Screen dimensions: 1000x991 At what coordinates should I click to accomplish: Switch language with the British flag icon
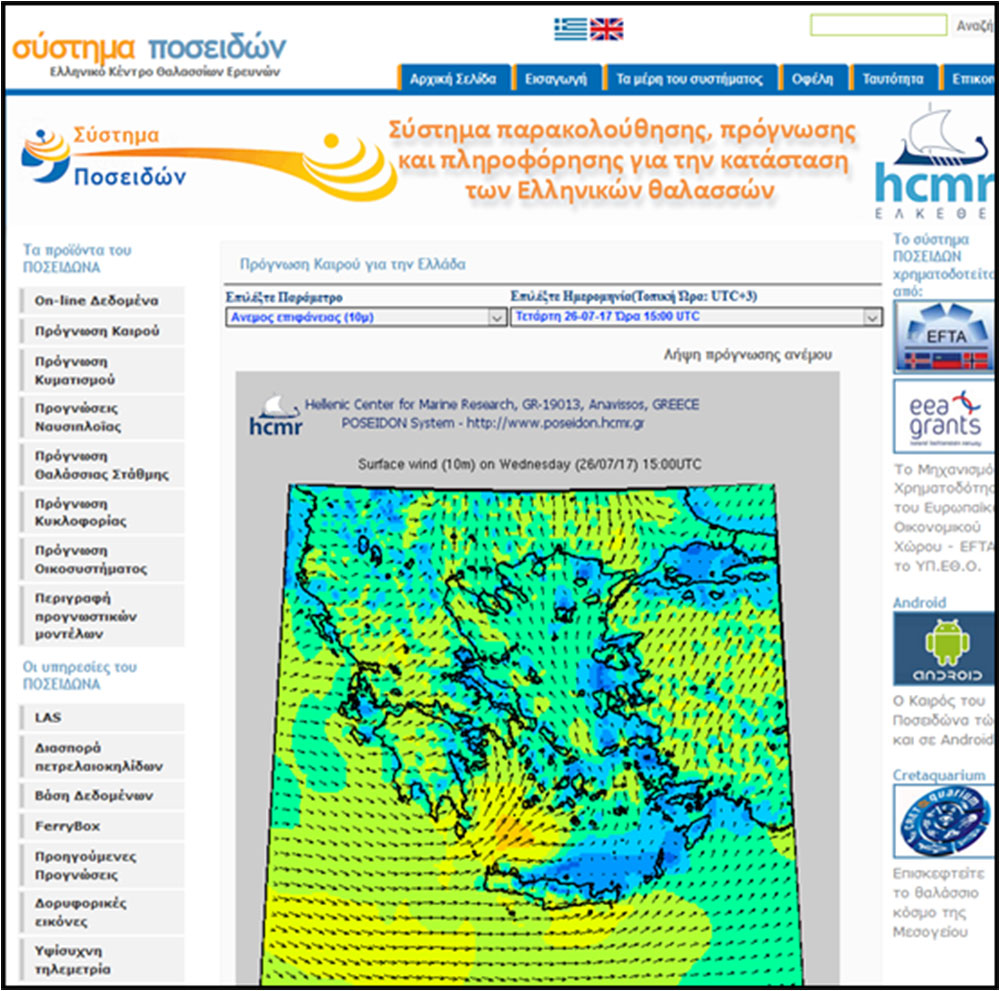[607, 29]
